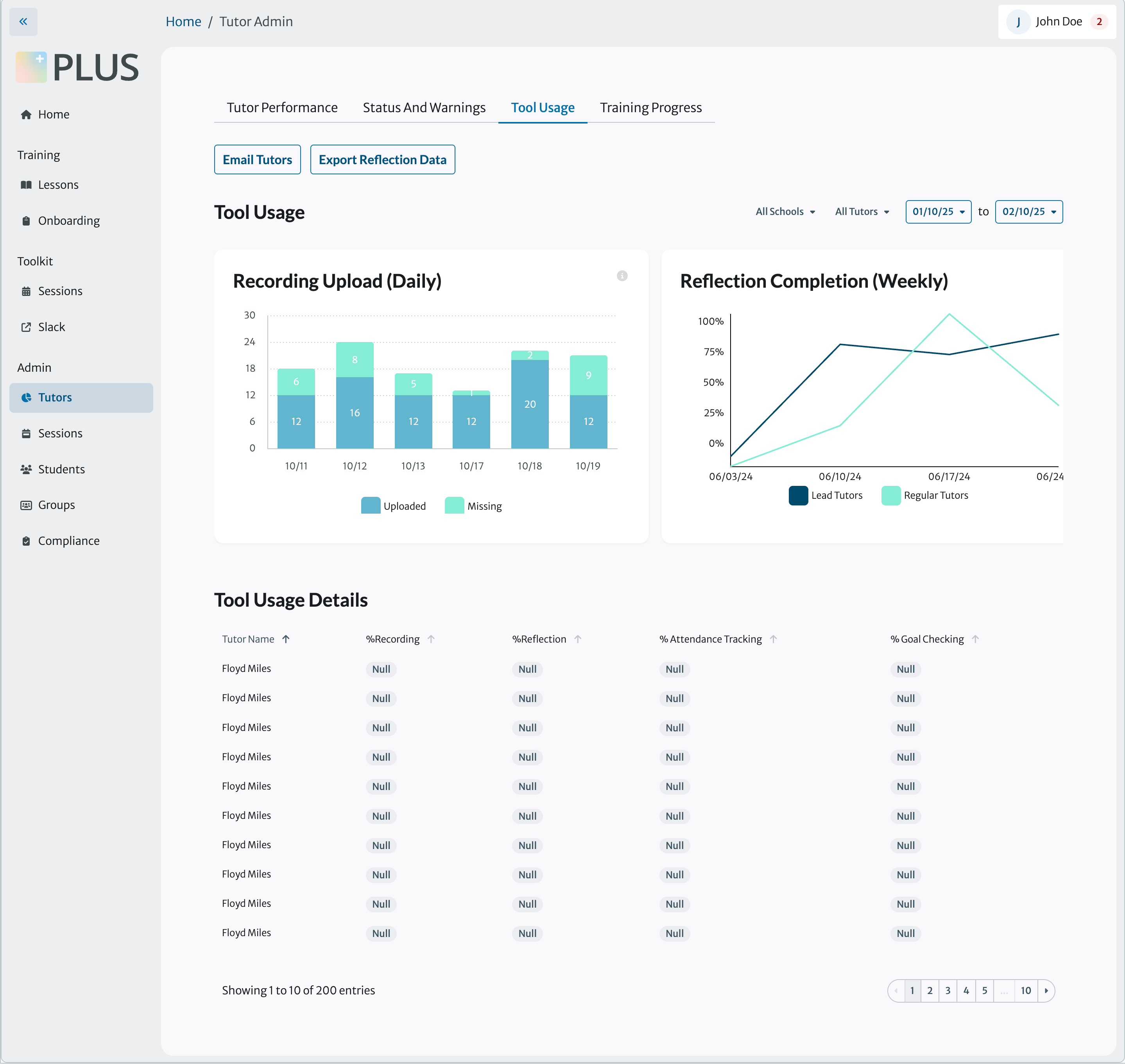Go to next page arrow in pagination
The image size is (1125, 1064).
1046,991
